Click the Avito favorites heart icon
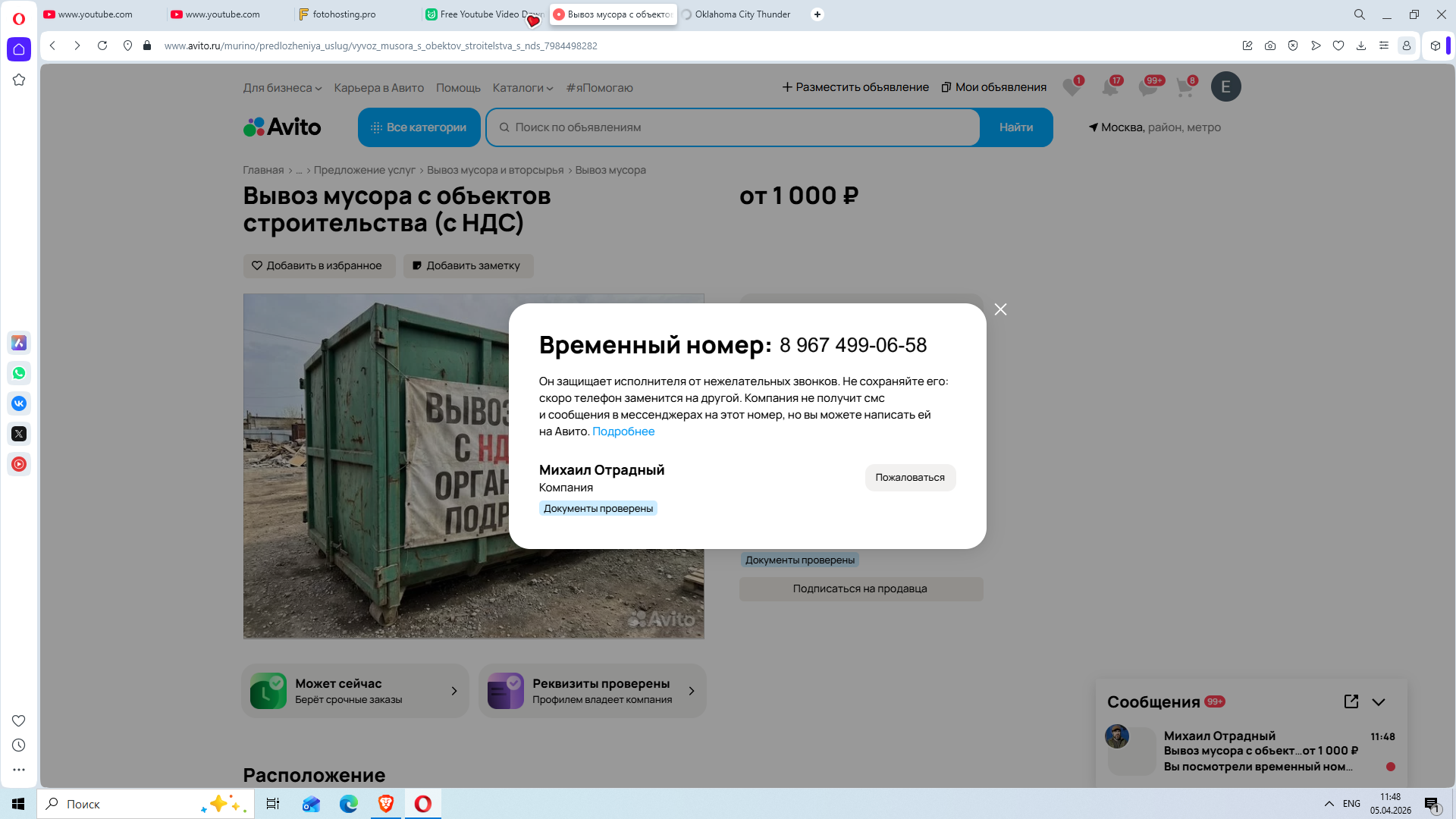This screenshot has width=1456, height=819. pos(1072,88)
